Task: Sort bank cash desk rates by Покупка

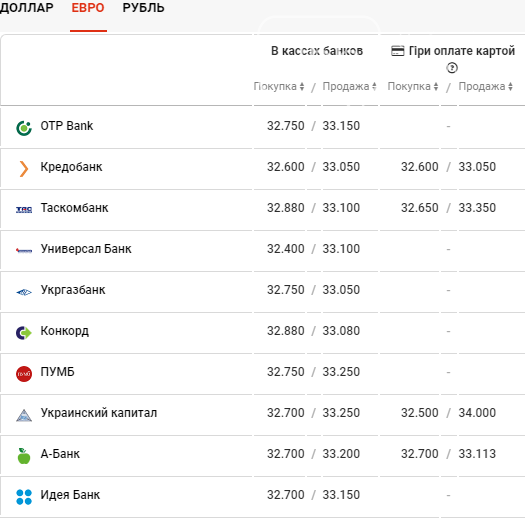Action: [x=279, y=86]
